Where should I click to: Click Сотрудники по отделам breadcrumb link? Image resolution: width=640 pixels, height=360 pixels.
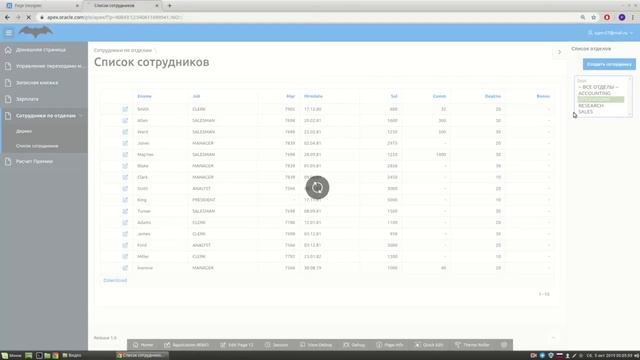click(x=123, y=50)
